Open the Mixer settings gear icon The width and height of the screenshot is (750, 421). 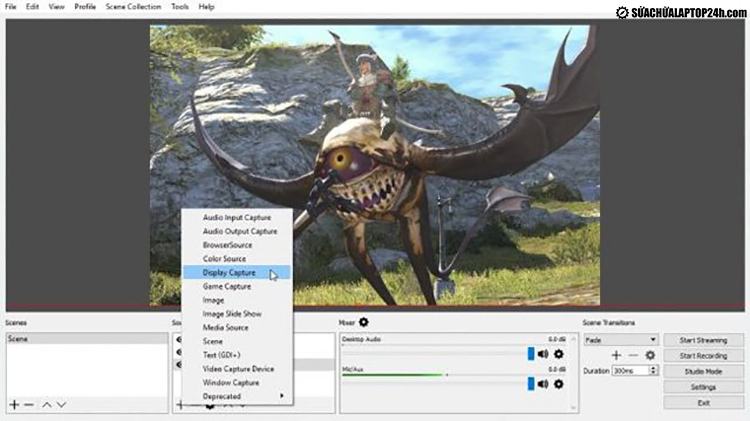364,322
